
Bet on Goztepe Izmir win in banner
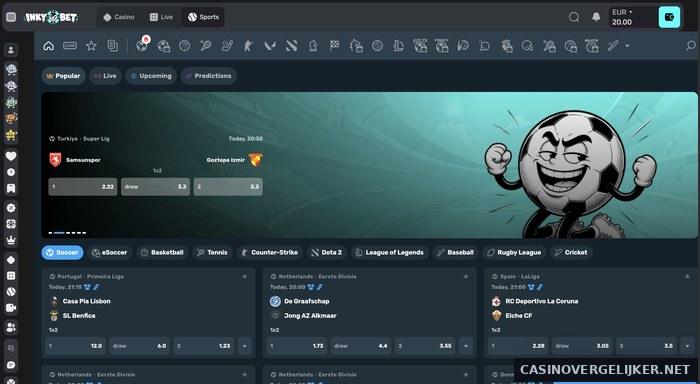228,187
